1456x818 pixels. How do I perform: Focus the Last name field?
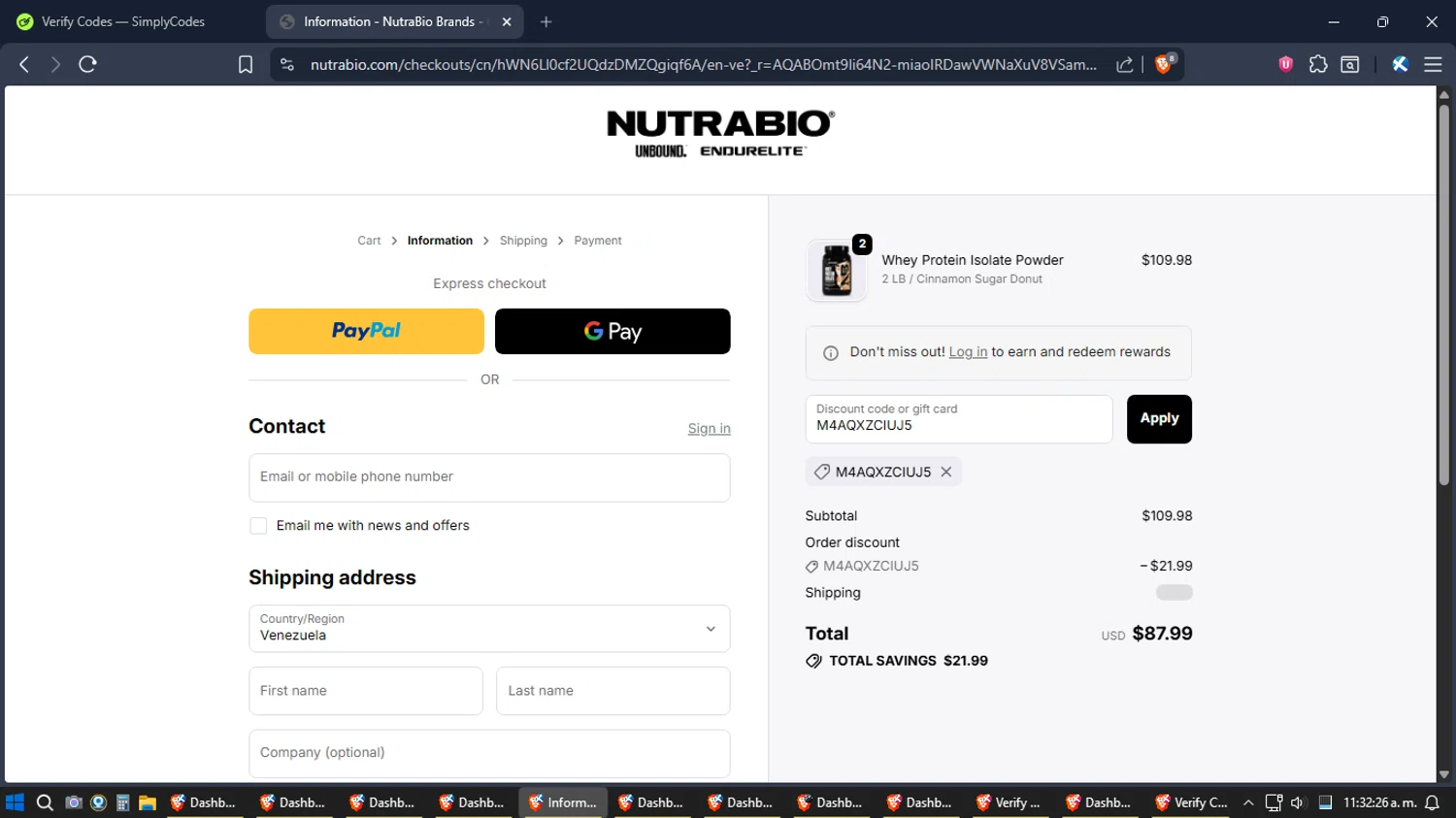click(612, 691)
